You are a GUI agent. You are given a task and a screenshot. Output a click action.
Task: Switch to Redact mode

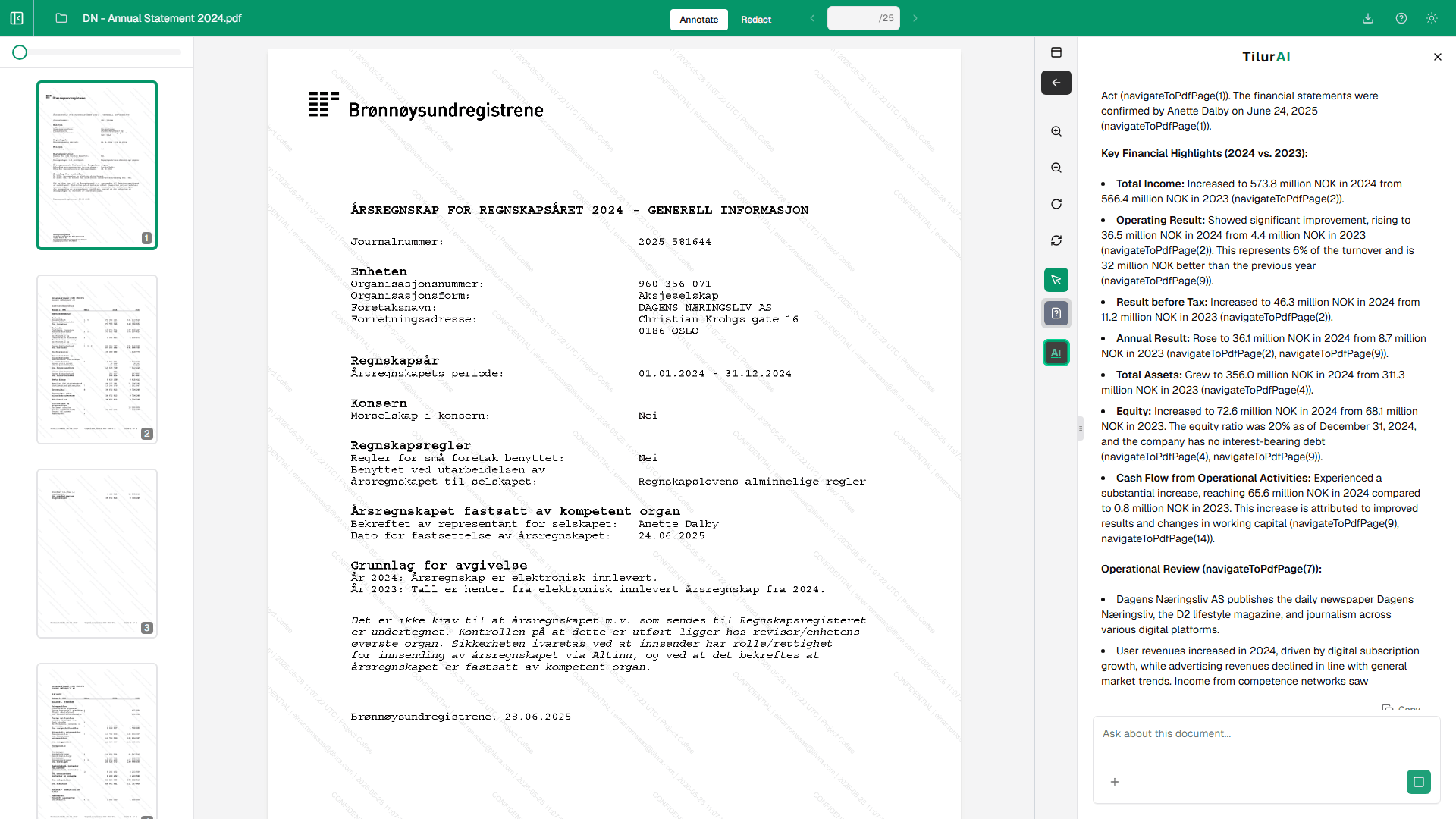756,20
